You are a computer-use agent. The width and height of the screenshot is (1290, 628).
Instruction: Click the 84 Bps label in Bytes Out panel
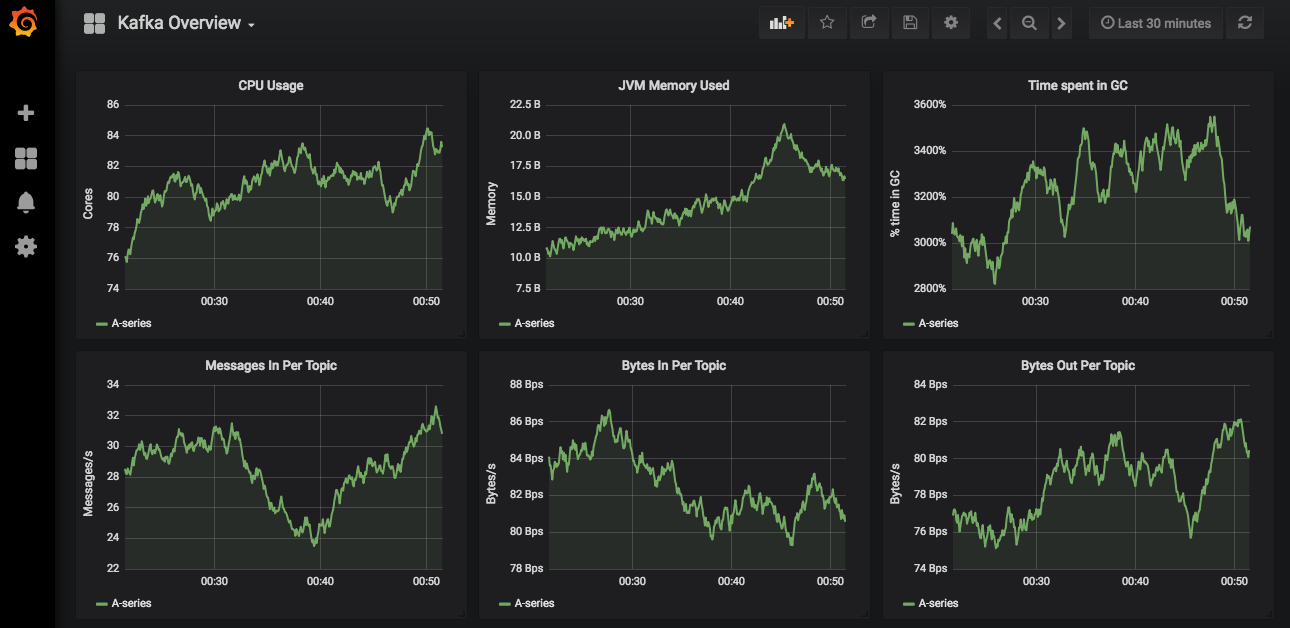[930, 385]
